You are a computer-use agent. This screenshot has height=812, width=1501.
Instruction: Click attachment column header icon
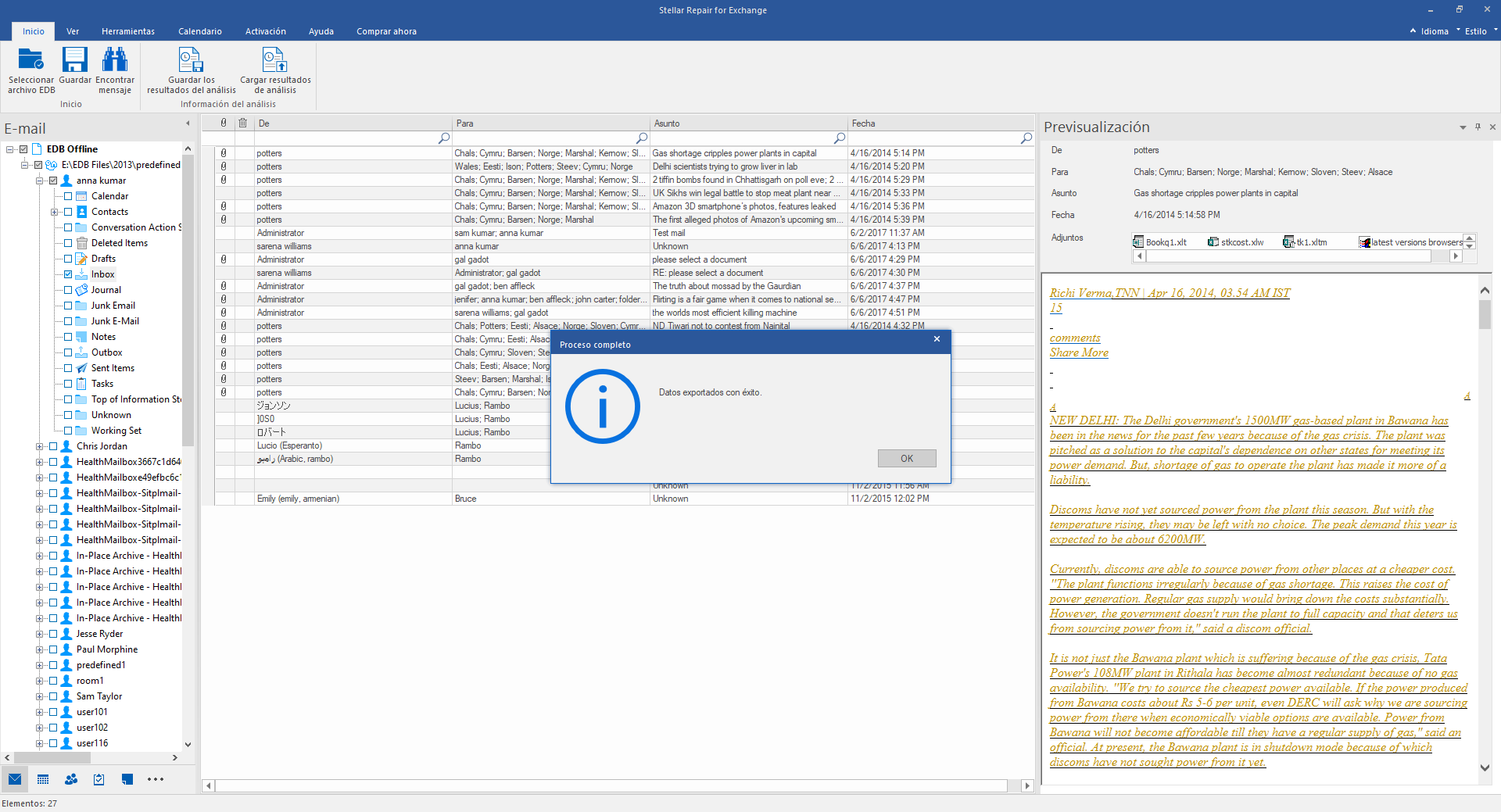point(224,123)
